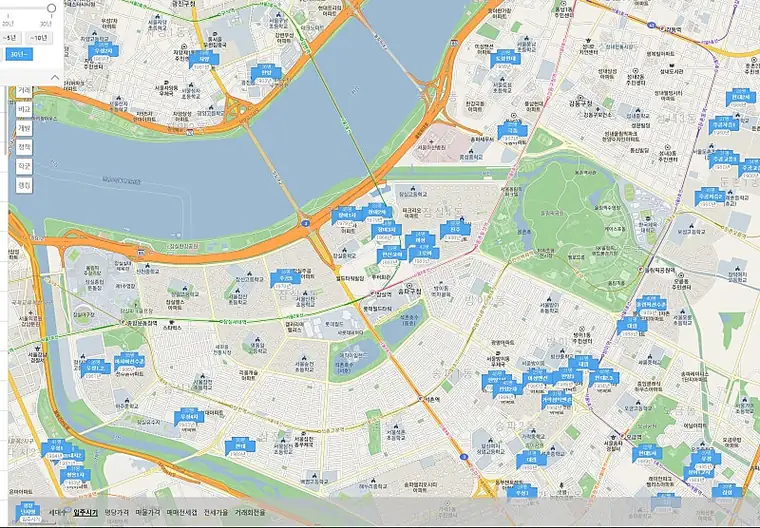Open the 장미3차 apartment marker

[386, 229]
